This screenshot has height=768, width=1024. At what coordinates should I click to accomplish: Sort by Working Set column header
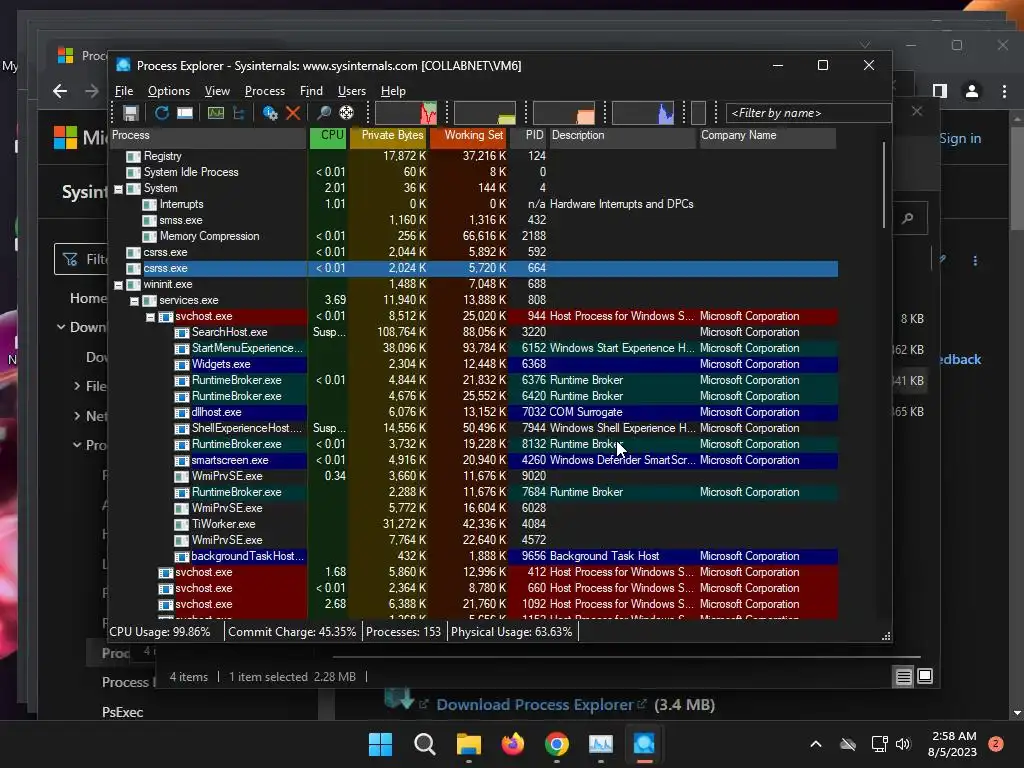pyautogui.click(x=468, y=136)
